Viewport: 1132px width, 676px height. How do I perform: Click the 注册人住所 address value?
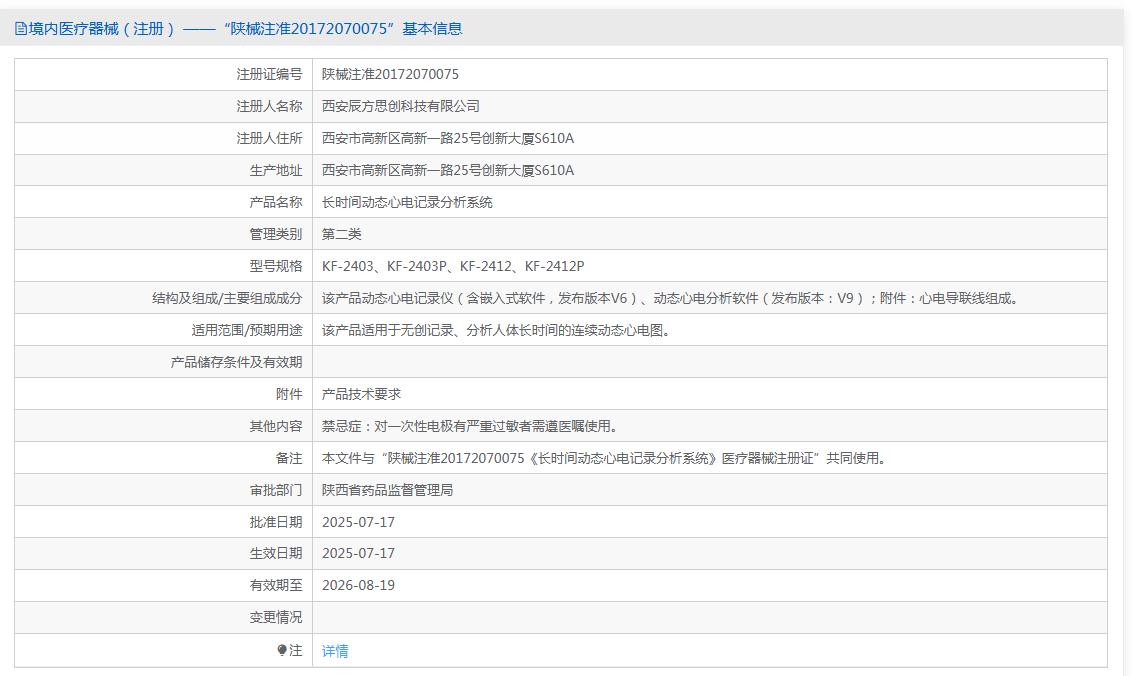coord(448,138)
